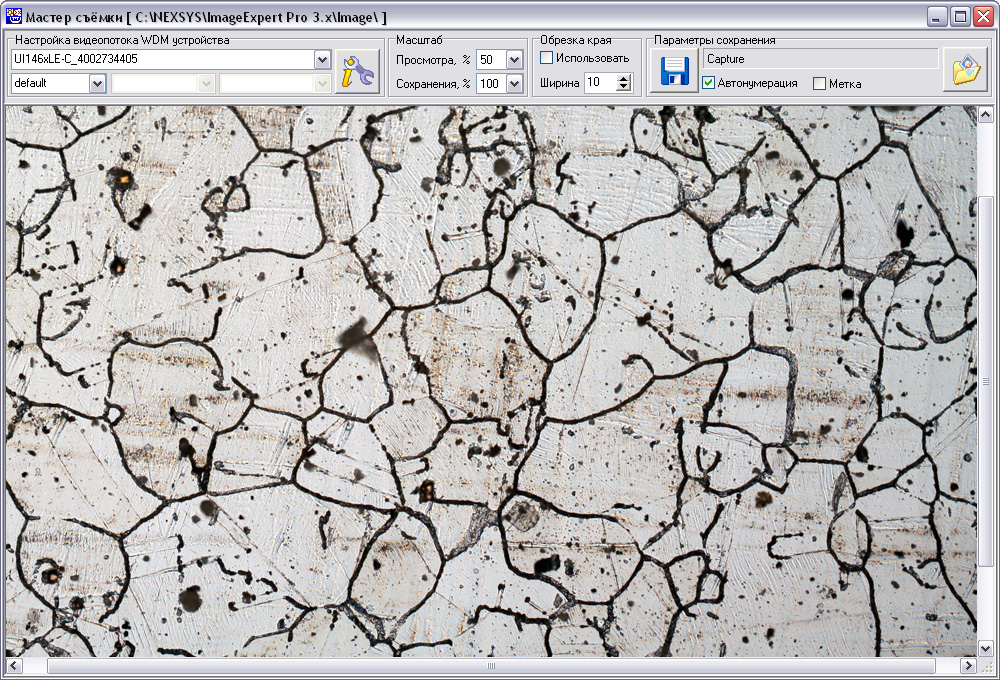Expand the UI146xLE-C device dropdown
This screenshot has height=680, width=1000.
321,60
